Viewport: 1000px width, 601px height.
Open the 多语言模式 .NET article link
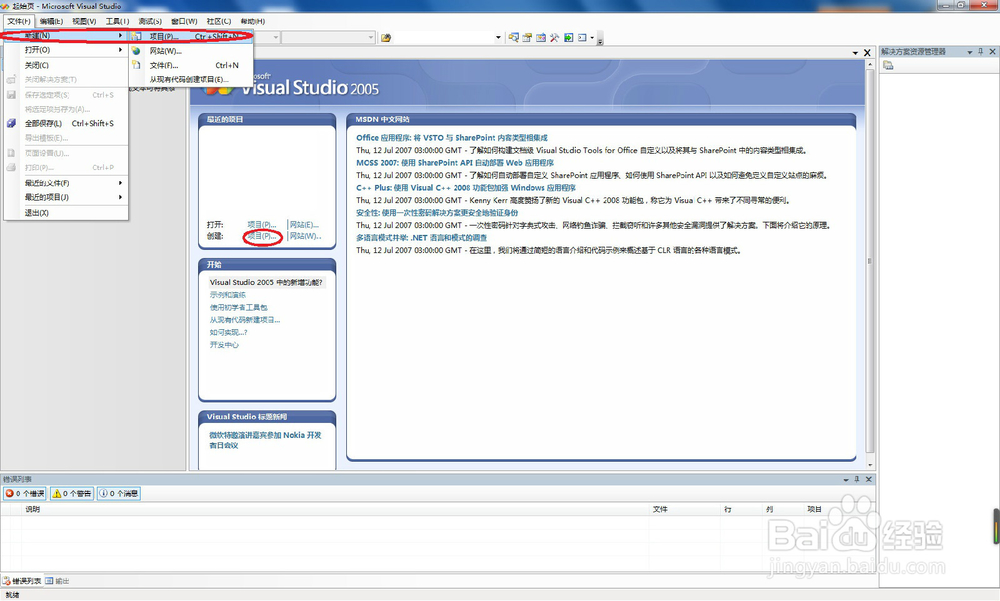coord(422,237)
